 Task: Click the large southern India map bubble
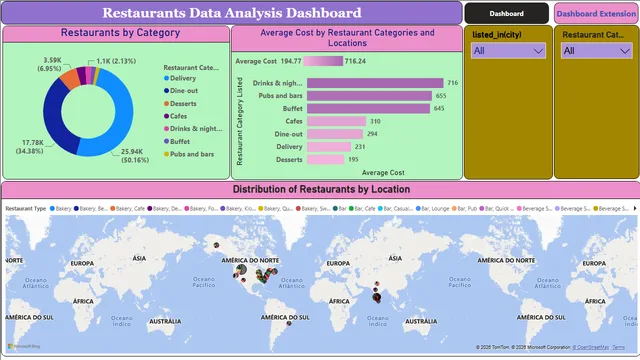(x=376, y=298)
